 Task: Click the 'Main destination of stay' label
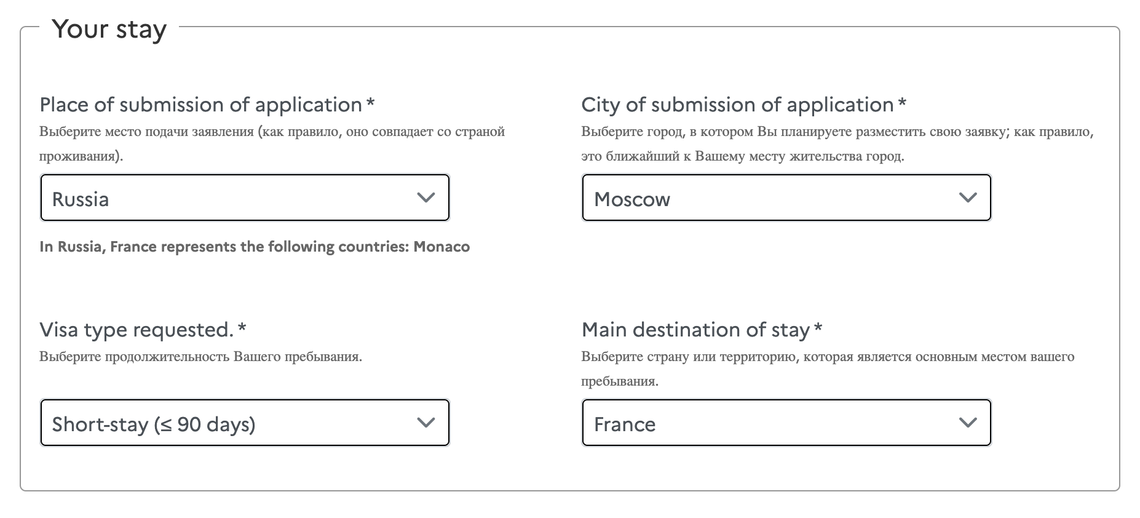point(696,330)
